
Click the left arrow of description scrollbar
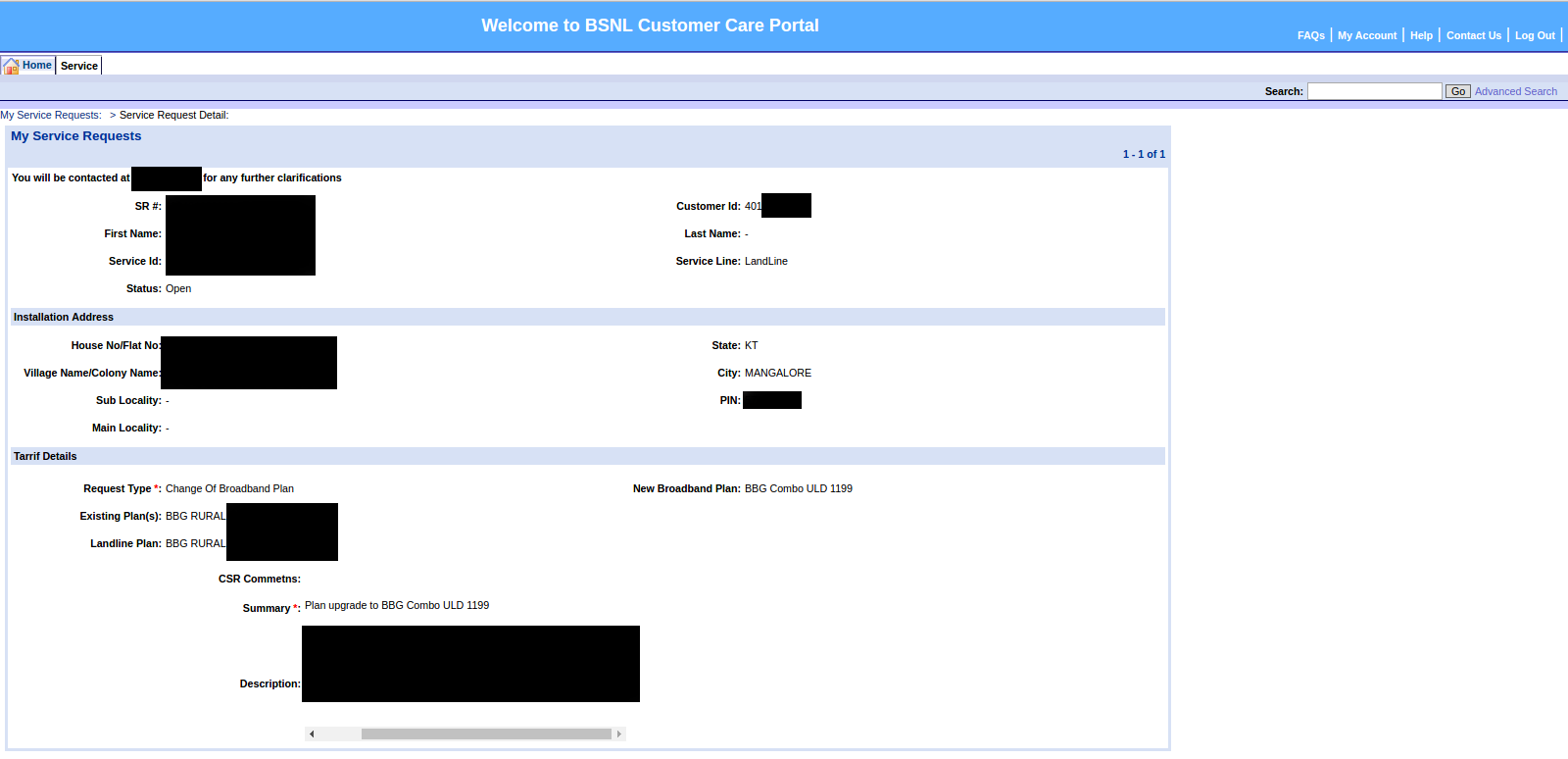[x=312, y=734]
